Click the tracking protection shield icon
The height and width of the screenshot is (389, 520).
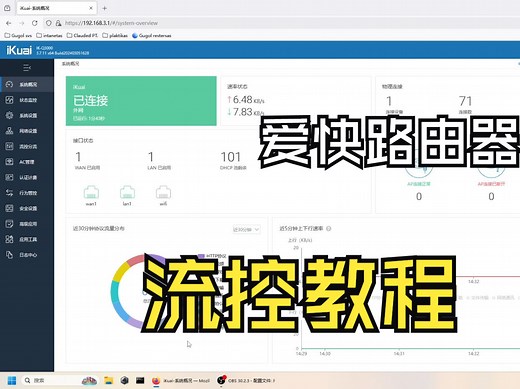[x=49, y=23]
